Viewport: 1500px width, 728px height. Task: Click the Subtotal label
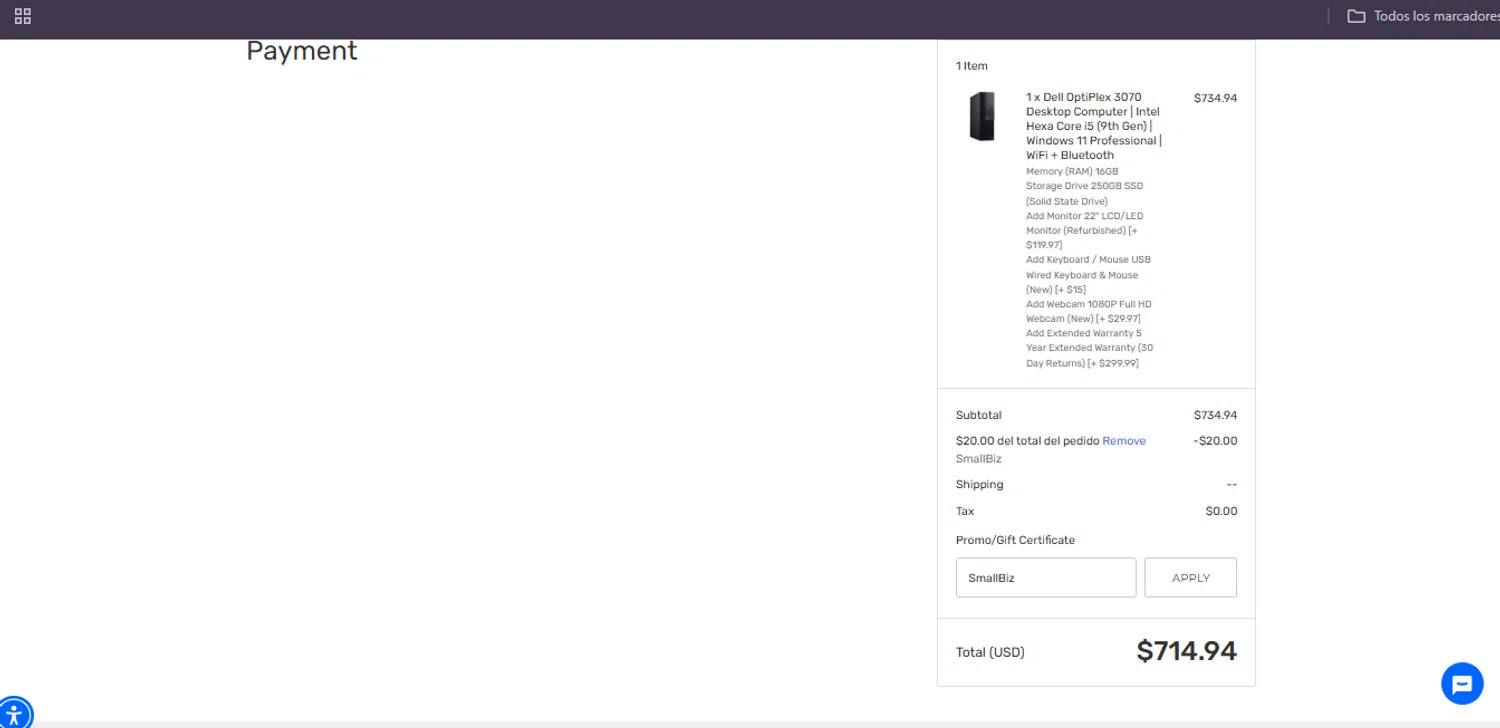coord(979,415)
